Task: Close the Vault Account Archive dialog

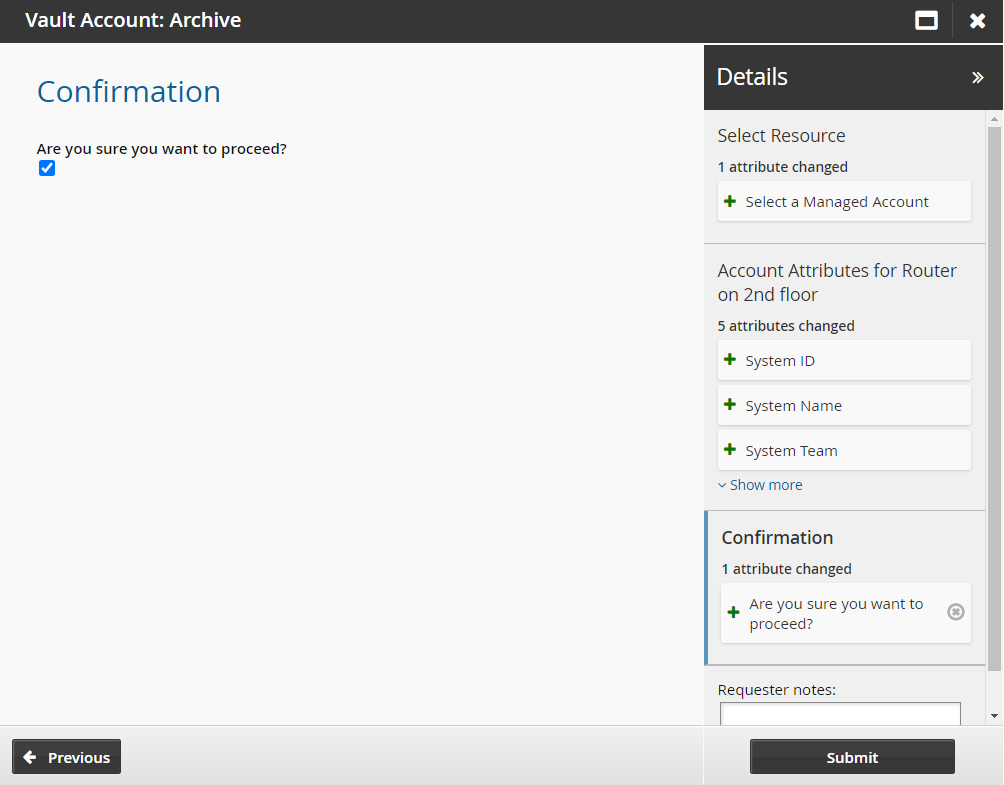Action: click(977, 21)
